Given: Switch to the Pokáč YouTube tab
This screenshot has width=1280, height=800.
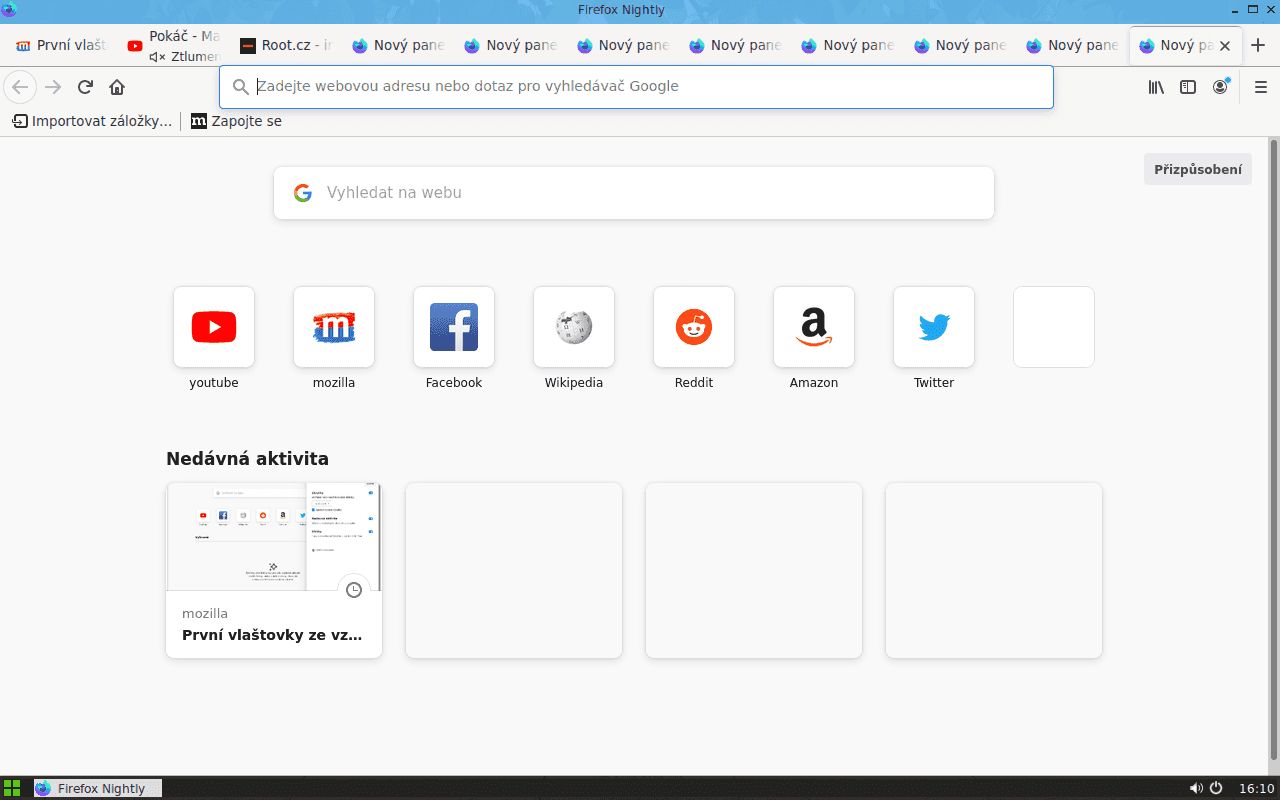Looking at the screenshot, I should [x=174, y=45].
